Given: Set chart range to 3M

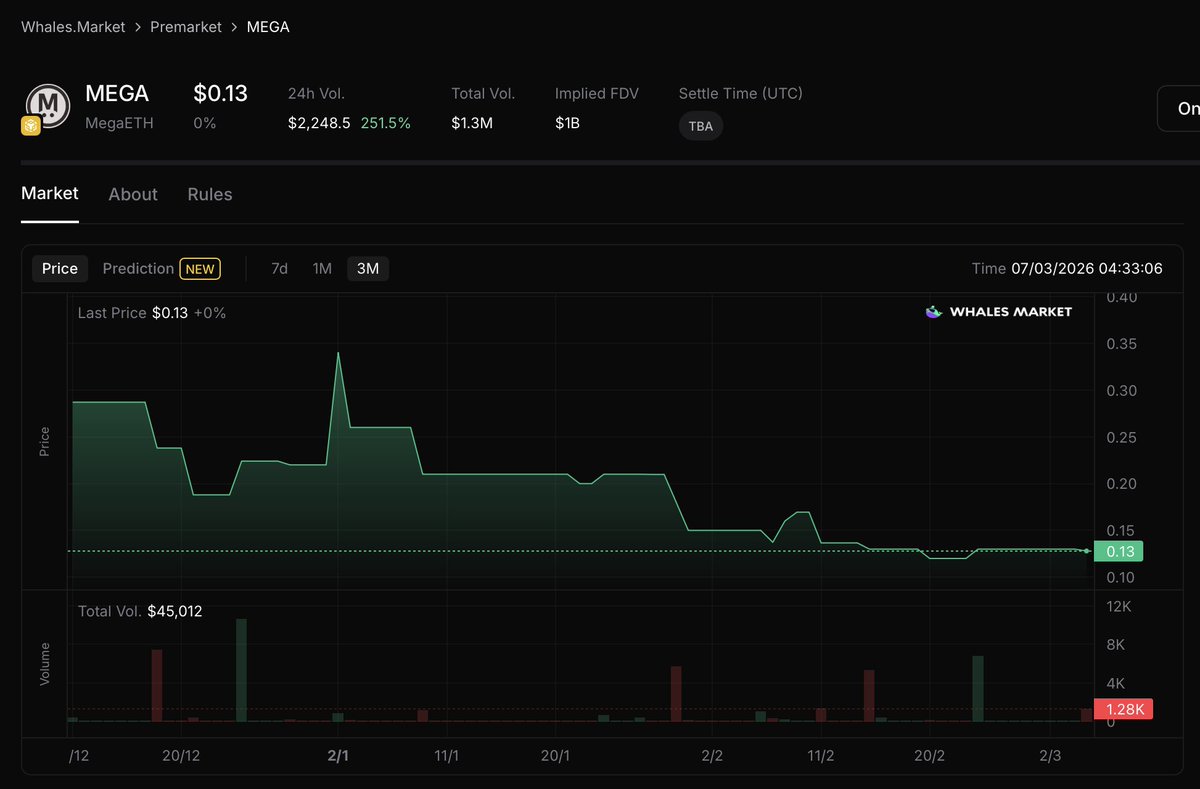Looking at the screenshot, I should [368, 269].
